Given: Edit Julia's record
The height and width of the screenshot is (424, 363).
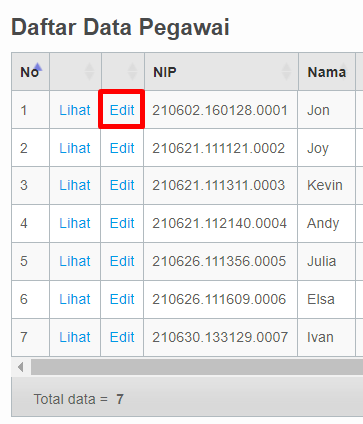Looking at the screenshot, I should pos(122,261).
